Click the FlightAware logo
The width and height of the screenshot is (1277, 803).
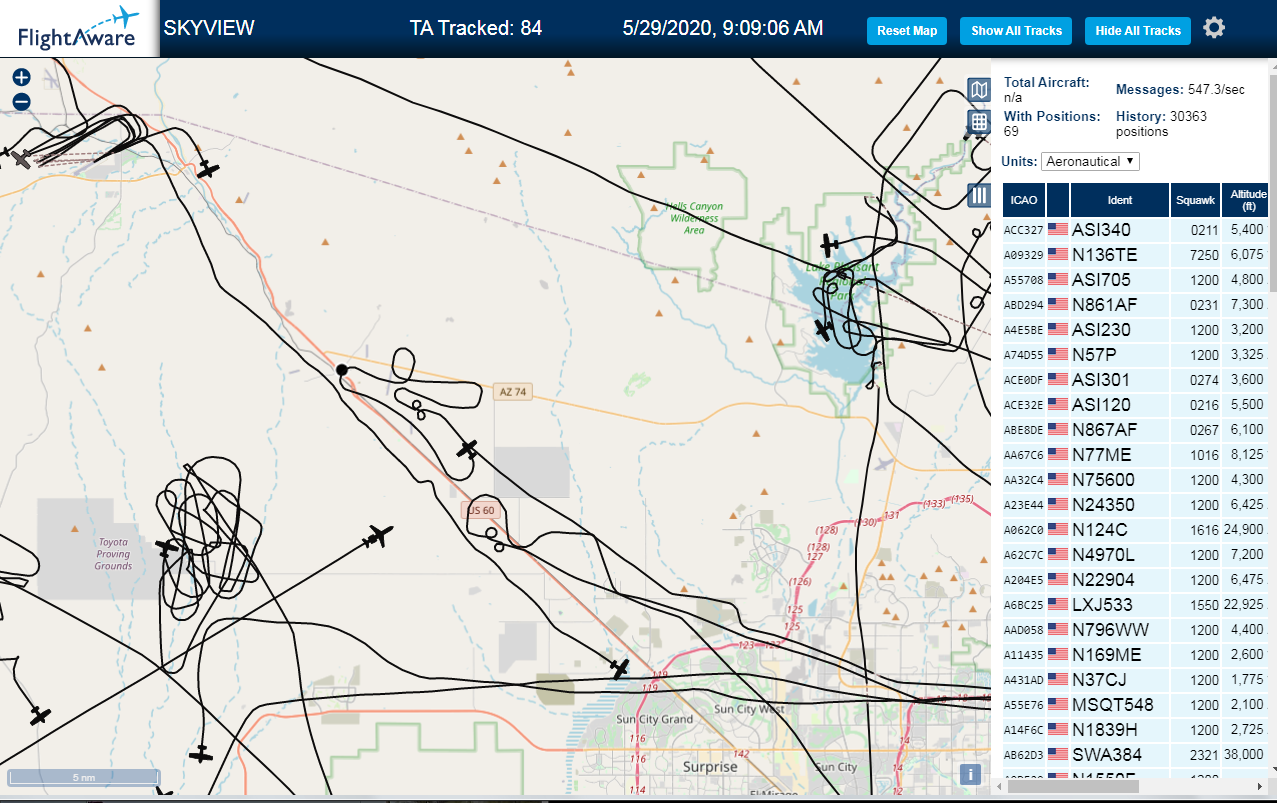[79, 29]
